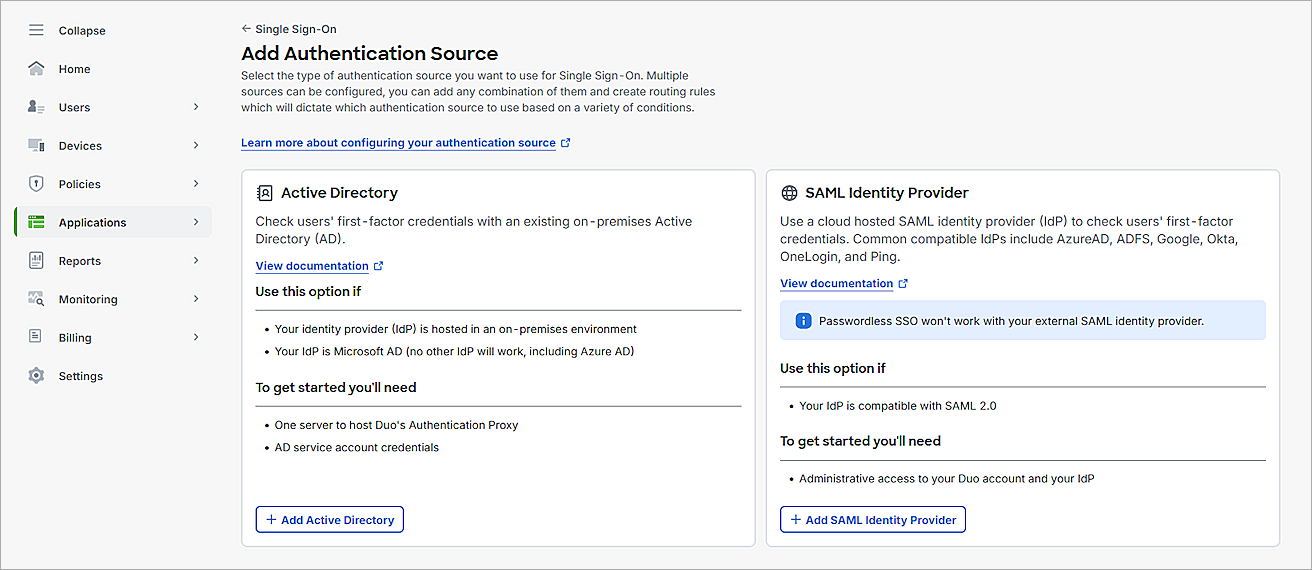Screen dimensions: 1312x570
Task: Open the Reports menu item
Action: [80, 261]
